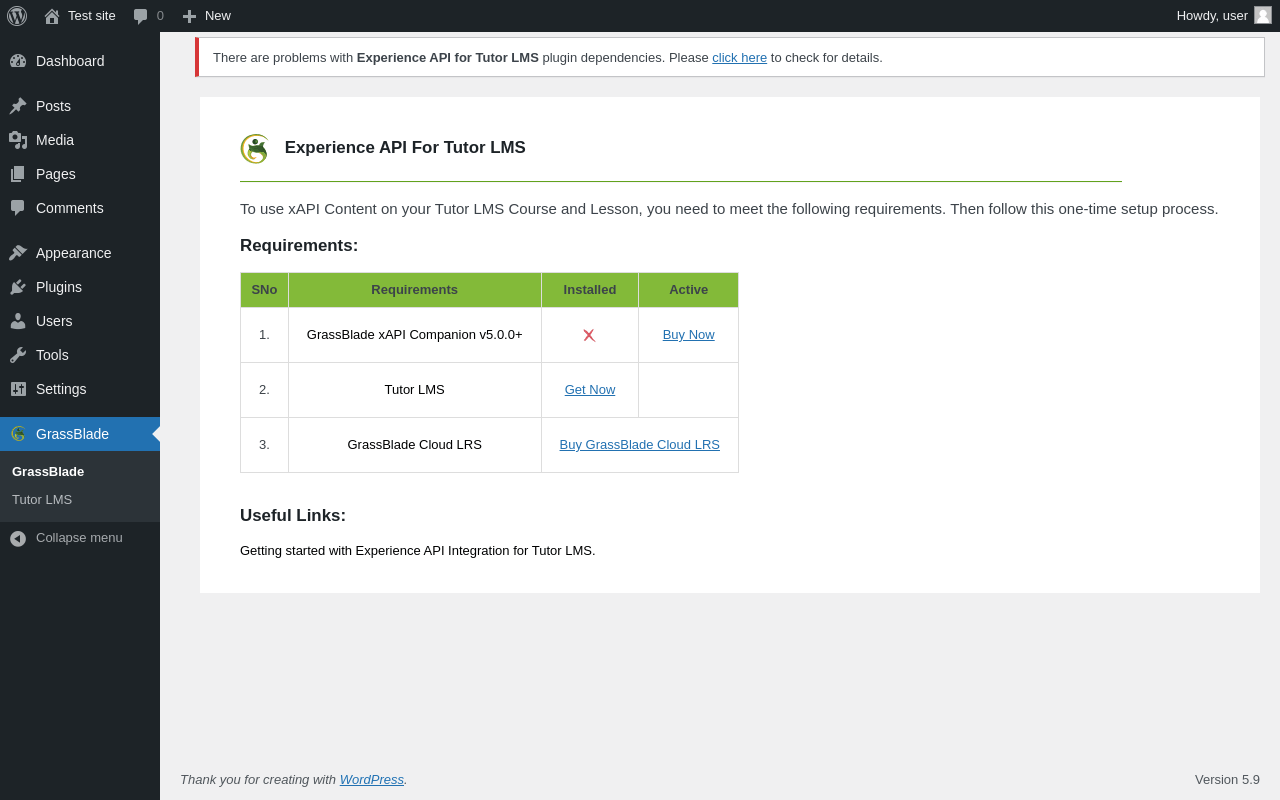
Task: Open Comments in the sidebar
Action: point(80,208)
